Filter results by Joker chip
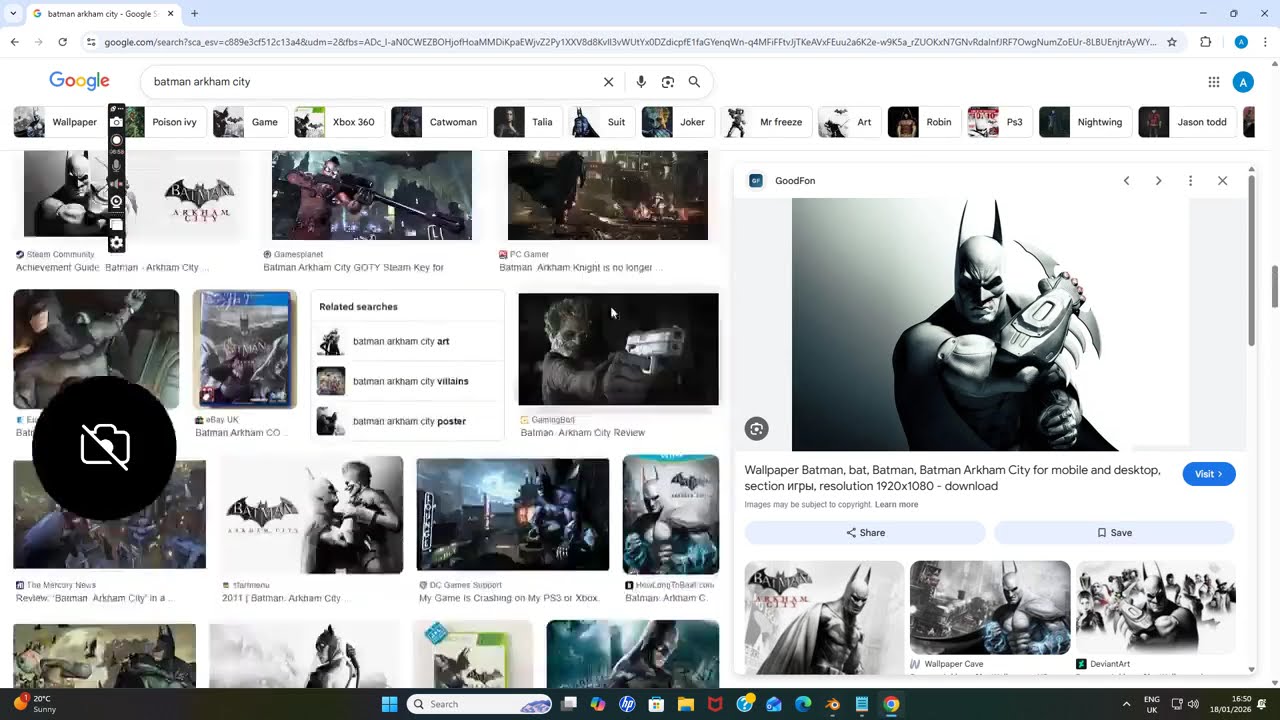Image resolution: width=1280 pixels, height=720 pixels. (x=676, y=122)
